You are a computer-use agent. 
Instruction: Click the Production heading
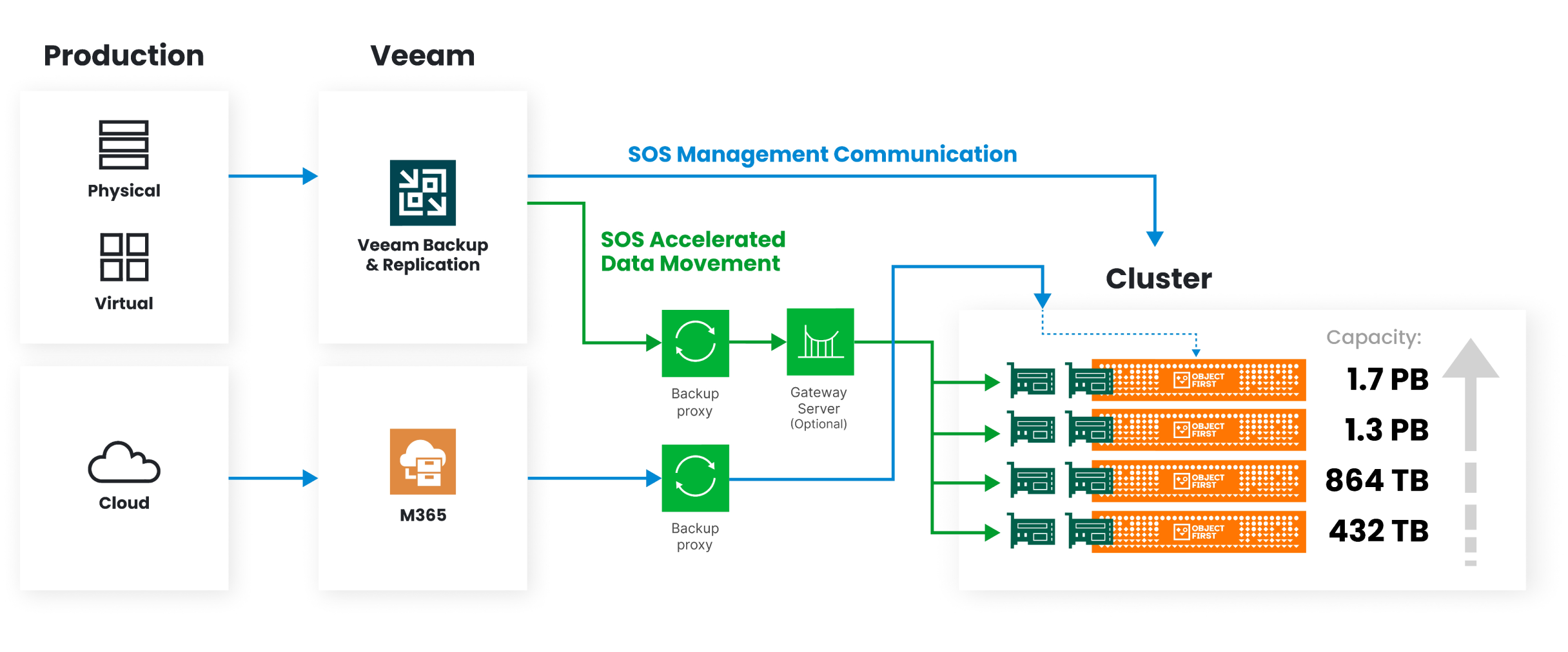pos(124,55)
